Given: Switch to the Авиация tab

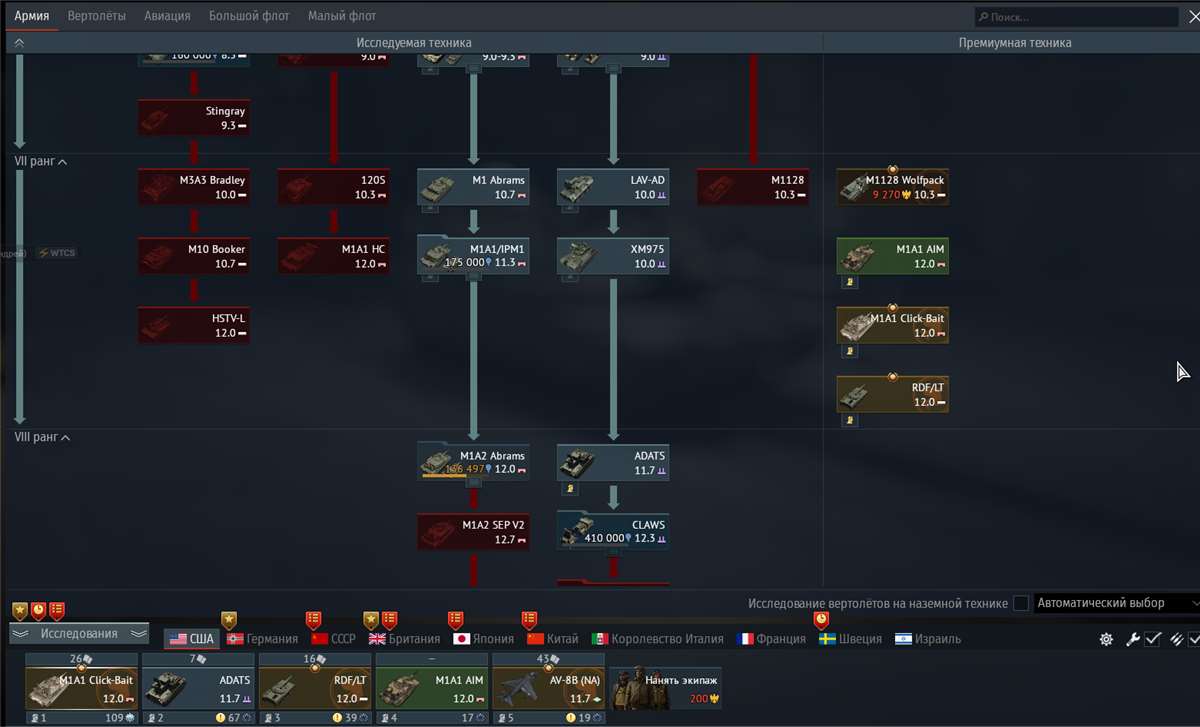Looking at the screenshot, I should coord(167,15).
